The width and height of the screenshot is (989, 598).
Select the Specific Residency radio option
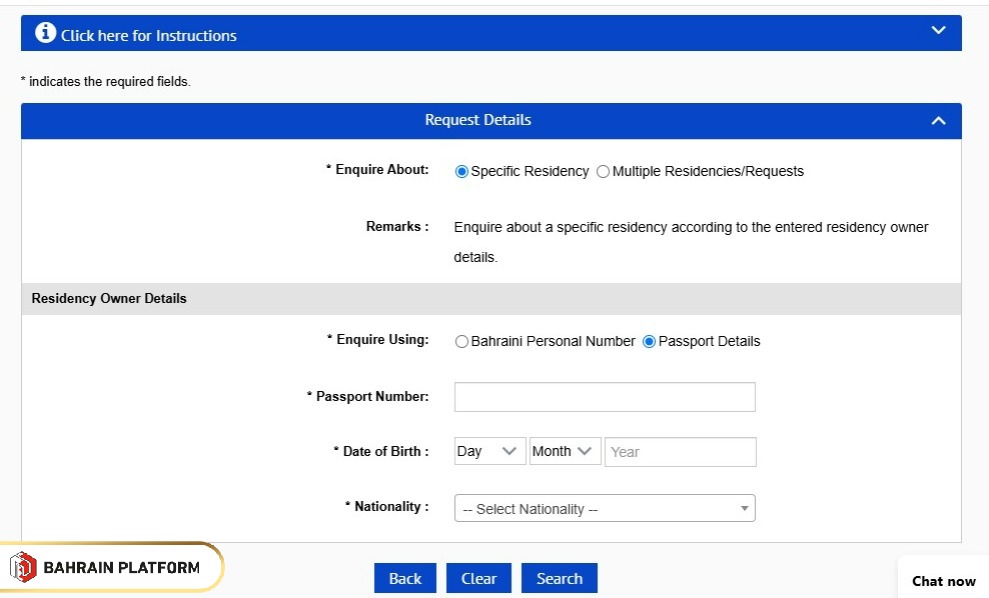click(x=462, y=172)
